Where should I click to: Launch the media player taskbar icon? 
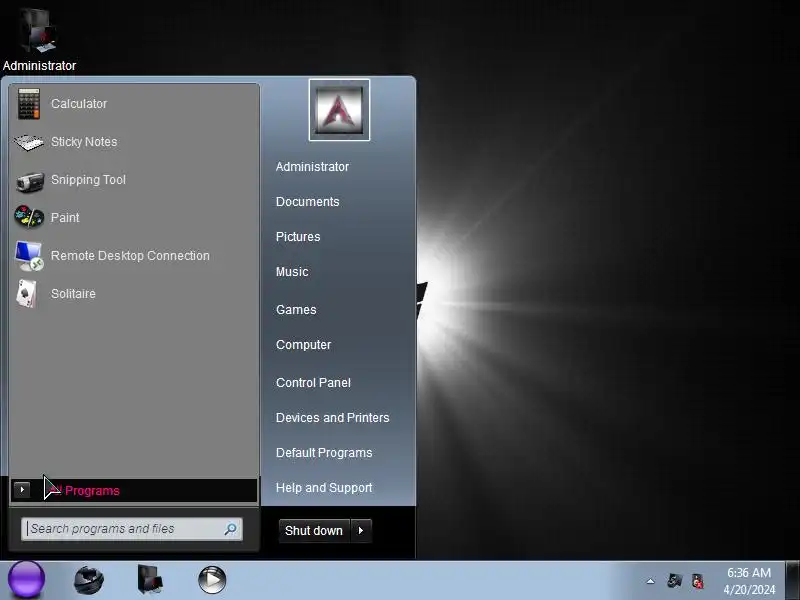click(212, 580)
